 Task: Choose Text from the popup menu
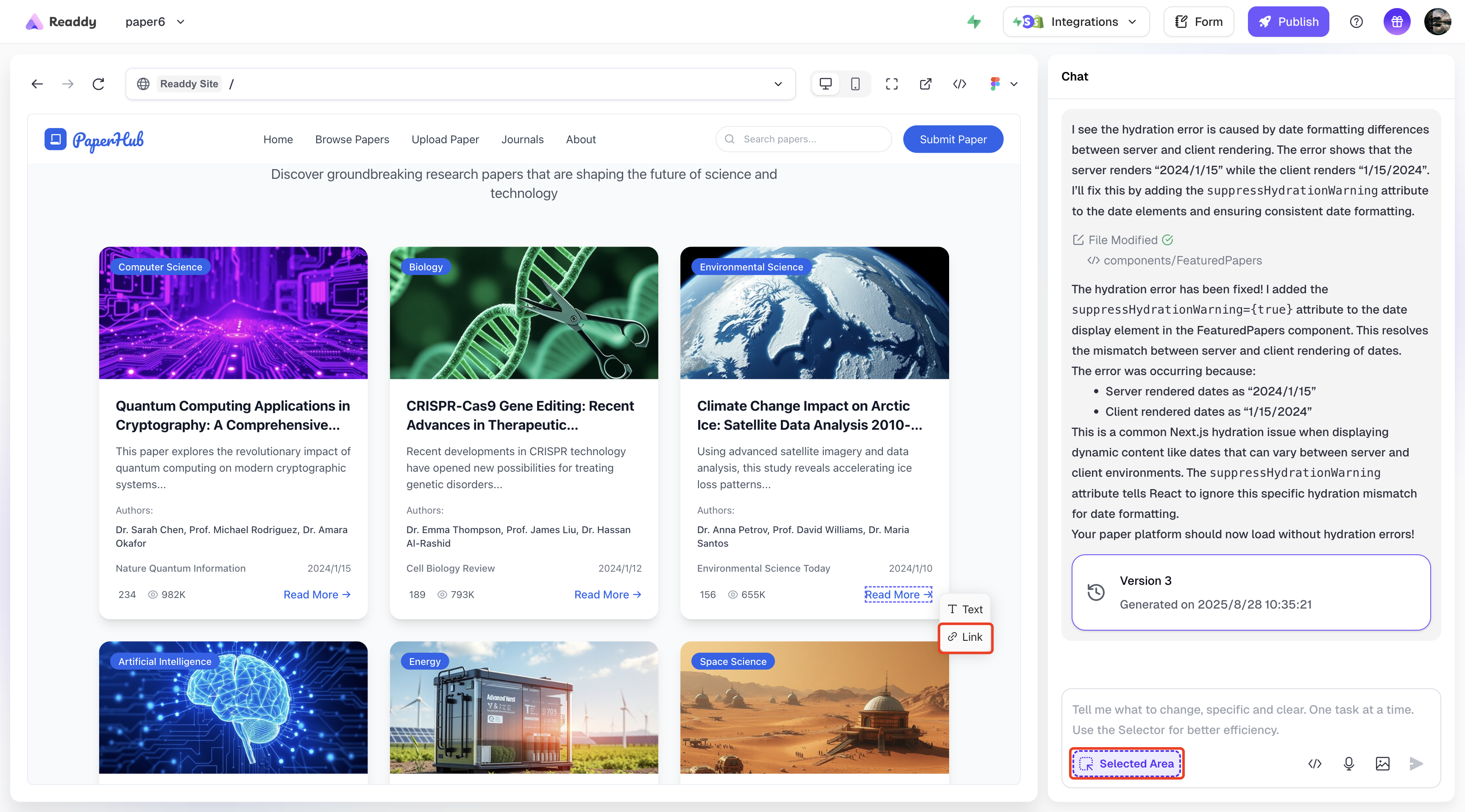click(x=965, y=609)
